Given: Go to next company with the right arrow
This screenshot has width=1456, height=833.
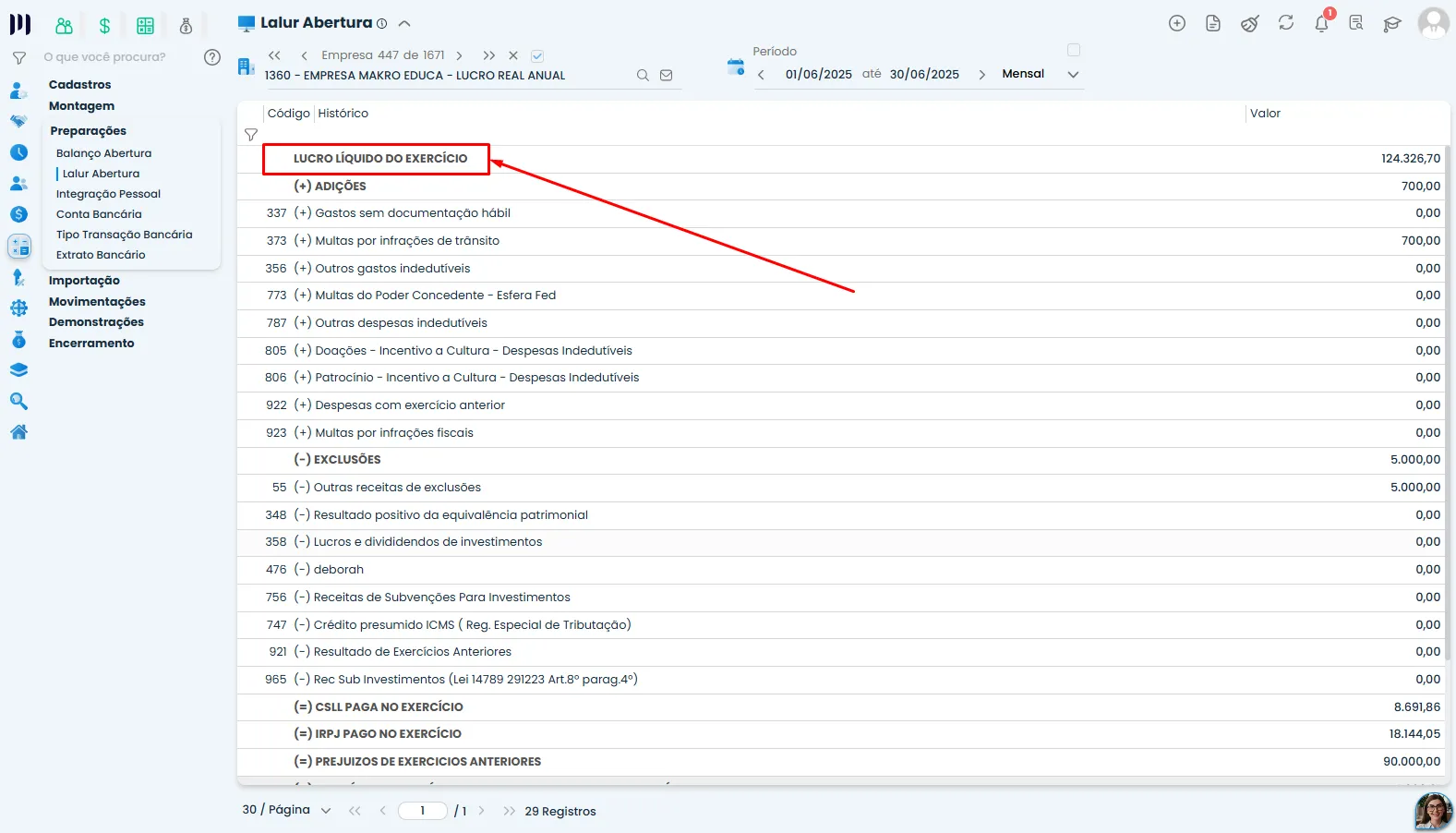Looking at the screenshot, I should [x=459, y=55].
